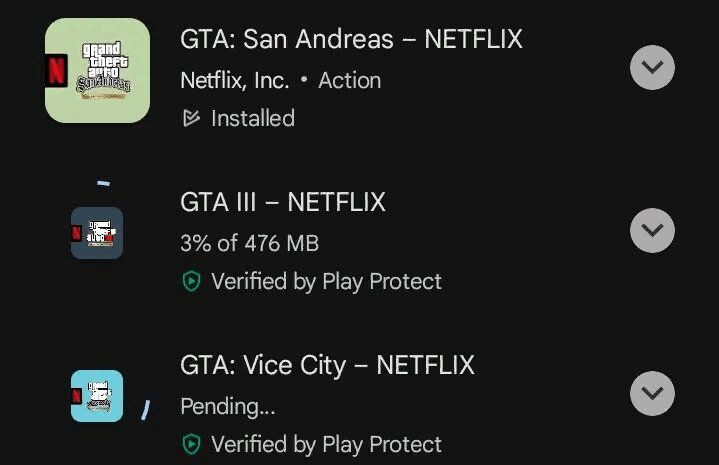This screenshot has height=465, width=719.
Task: Tap the GTA: Vice City app icon
Action: pos(97,396)
